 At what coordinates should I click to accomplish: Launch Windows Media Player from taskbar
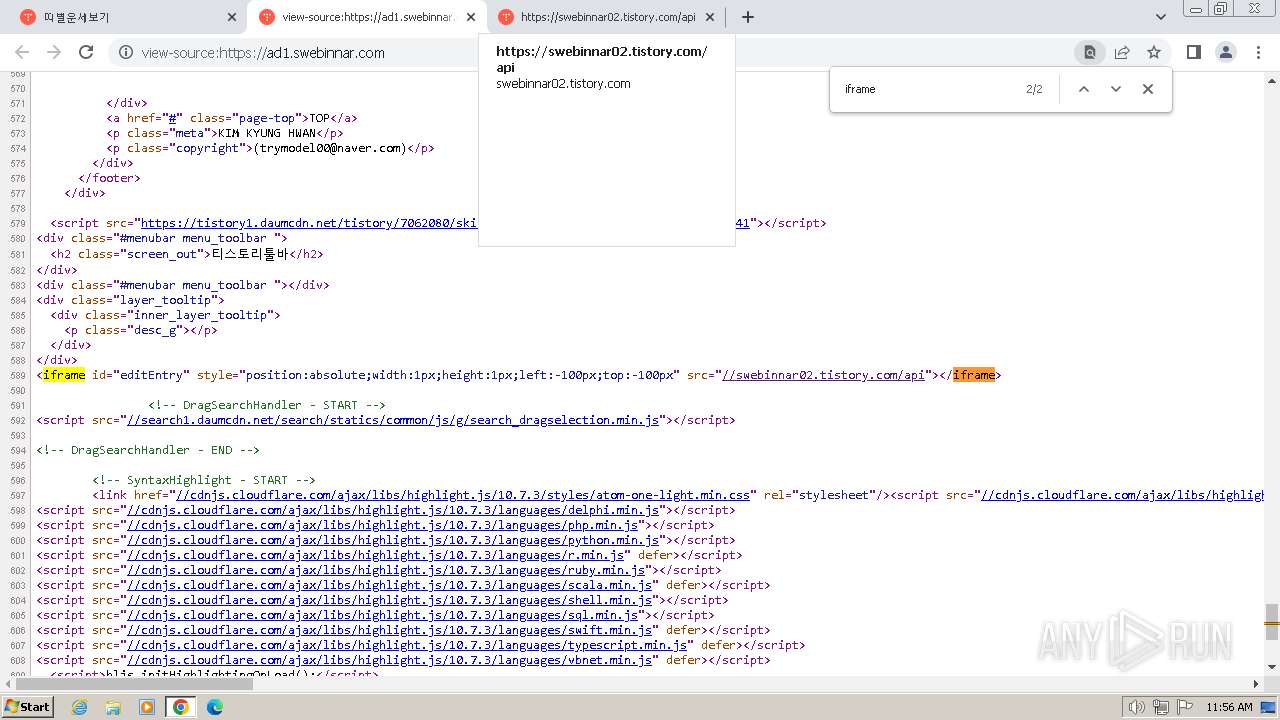click(x=147, y=707)
